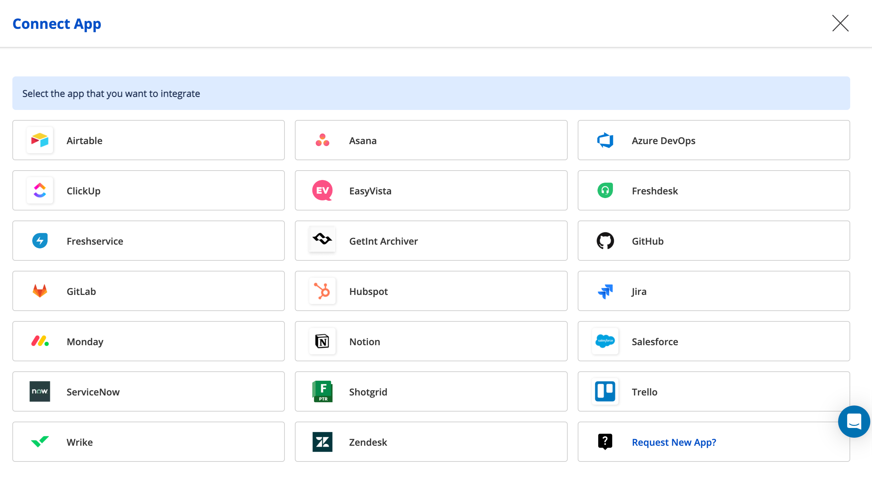
Task: Pick GetInt Archiver from the list
Action: click(430, 241)
